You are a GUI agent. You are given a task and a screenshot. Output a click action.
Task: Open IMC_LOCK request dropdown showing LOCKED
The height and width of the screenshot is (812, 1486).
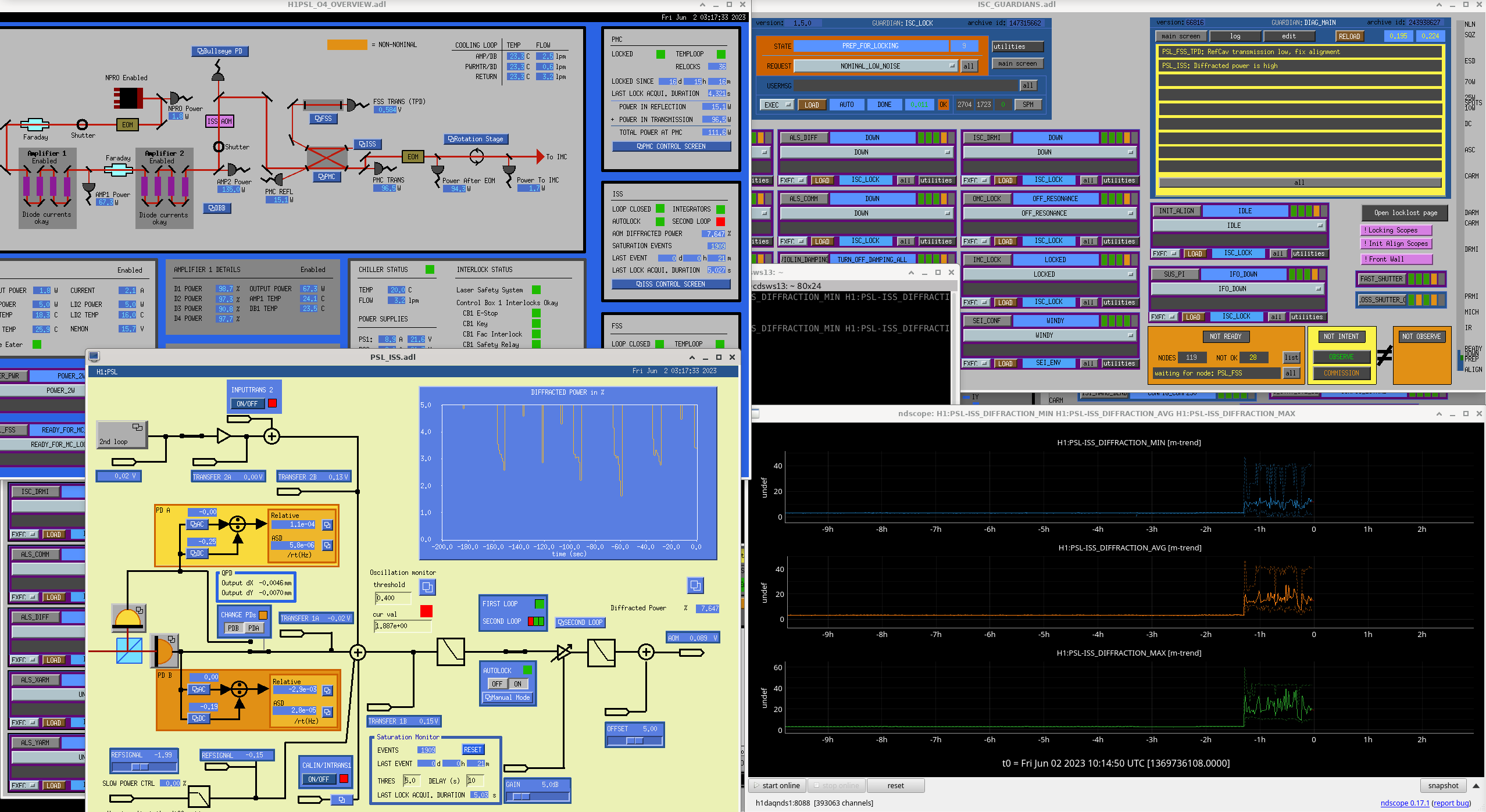(x=1050, y=274)
